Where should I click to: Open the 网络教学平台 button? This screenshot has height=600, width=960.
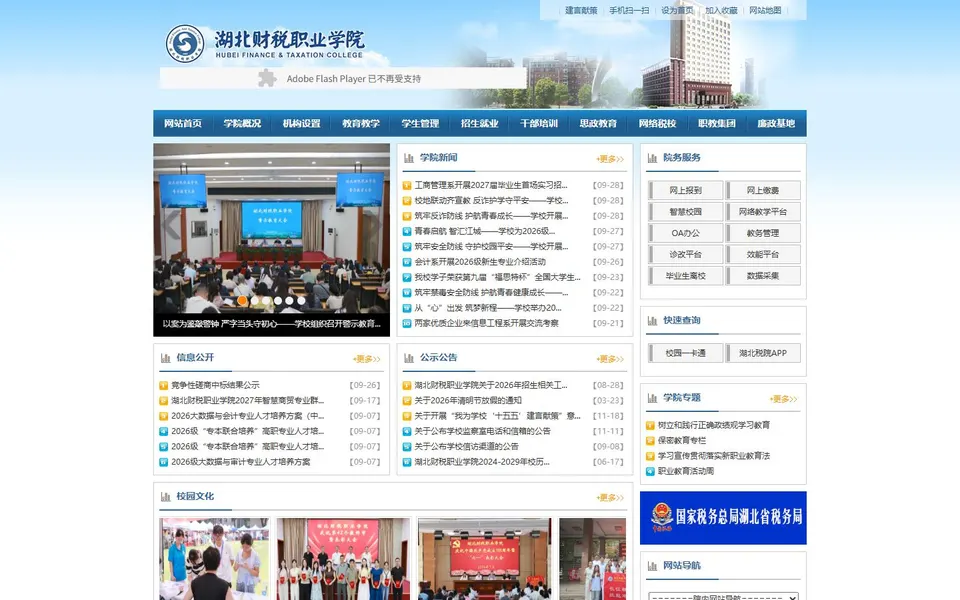763,212
